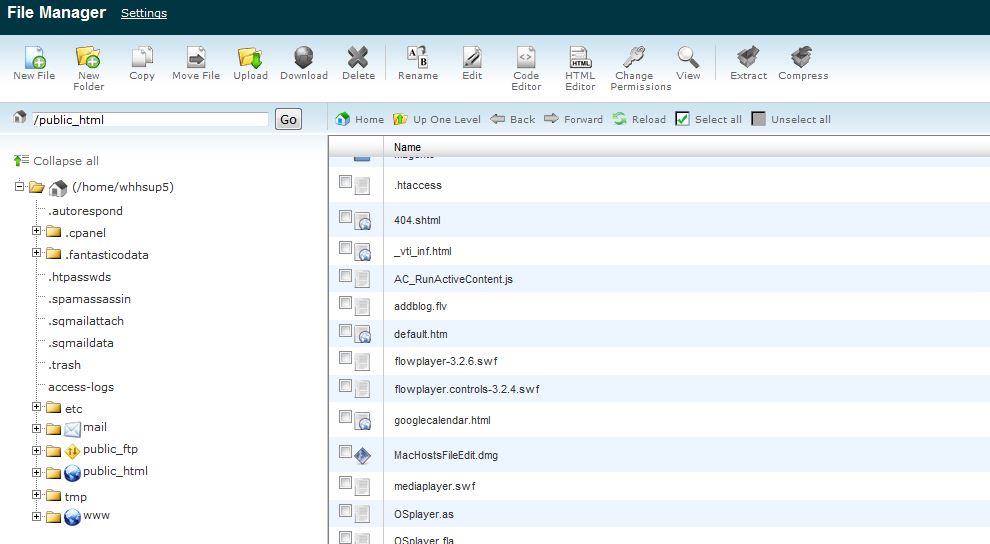This screenshot has height=544, width=990.
Task: Select the MacHostsFileEdit.dmg checkbox
Action: tap(345, 452)
